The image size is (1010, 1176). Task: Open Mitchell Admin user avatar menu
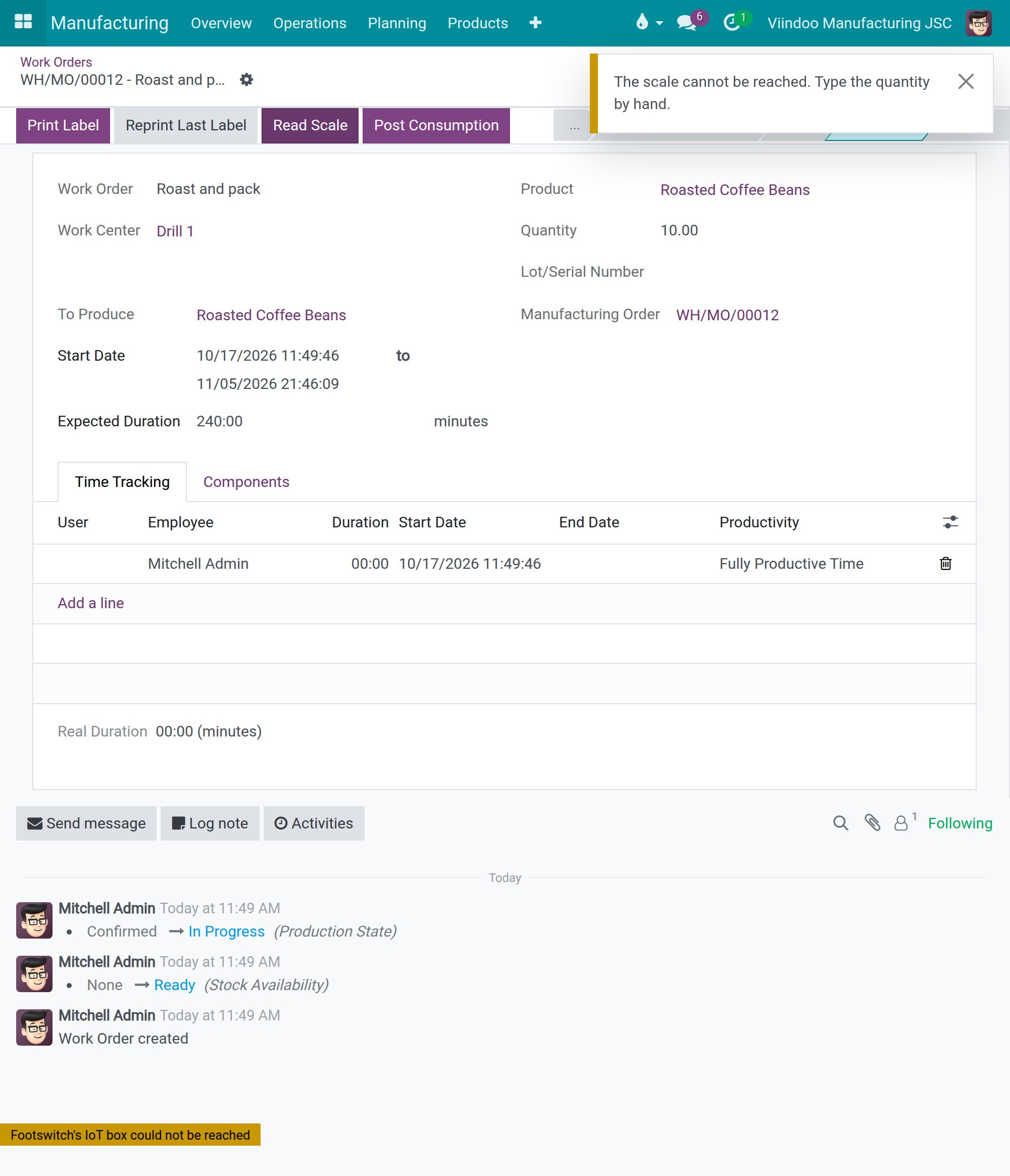(978, 23)
